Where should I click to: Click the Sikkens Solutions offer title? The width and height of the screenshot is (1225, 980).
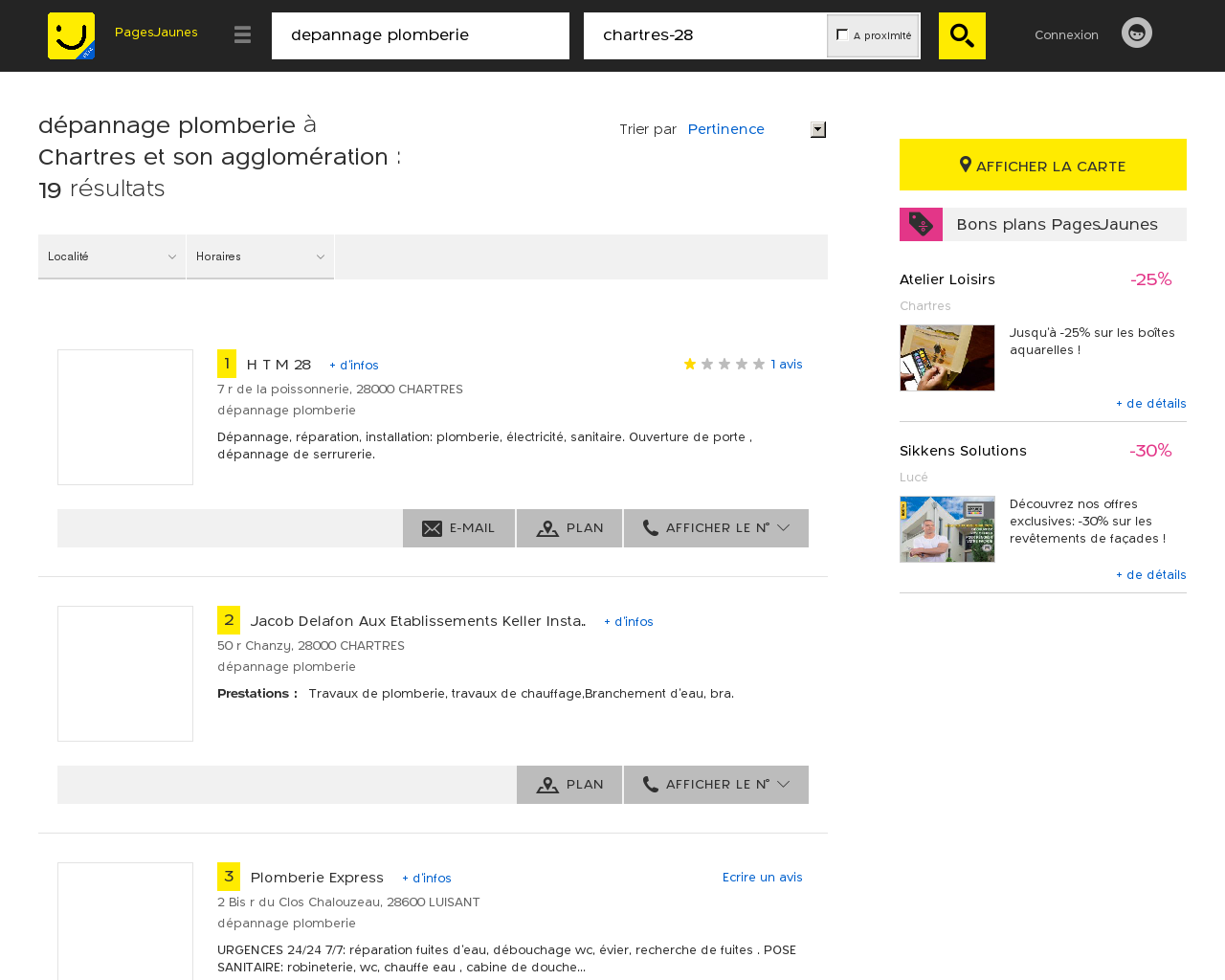tap(963, 451)
